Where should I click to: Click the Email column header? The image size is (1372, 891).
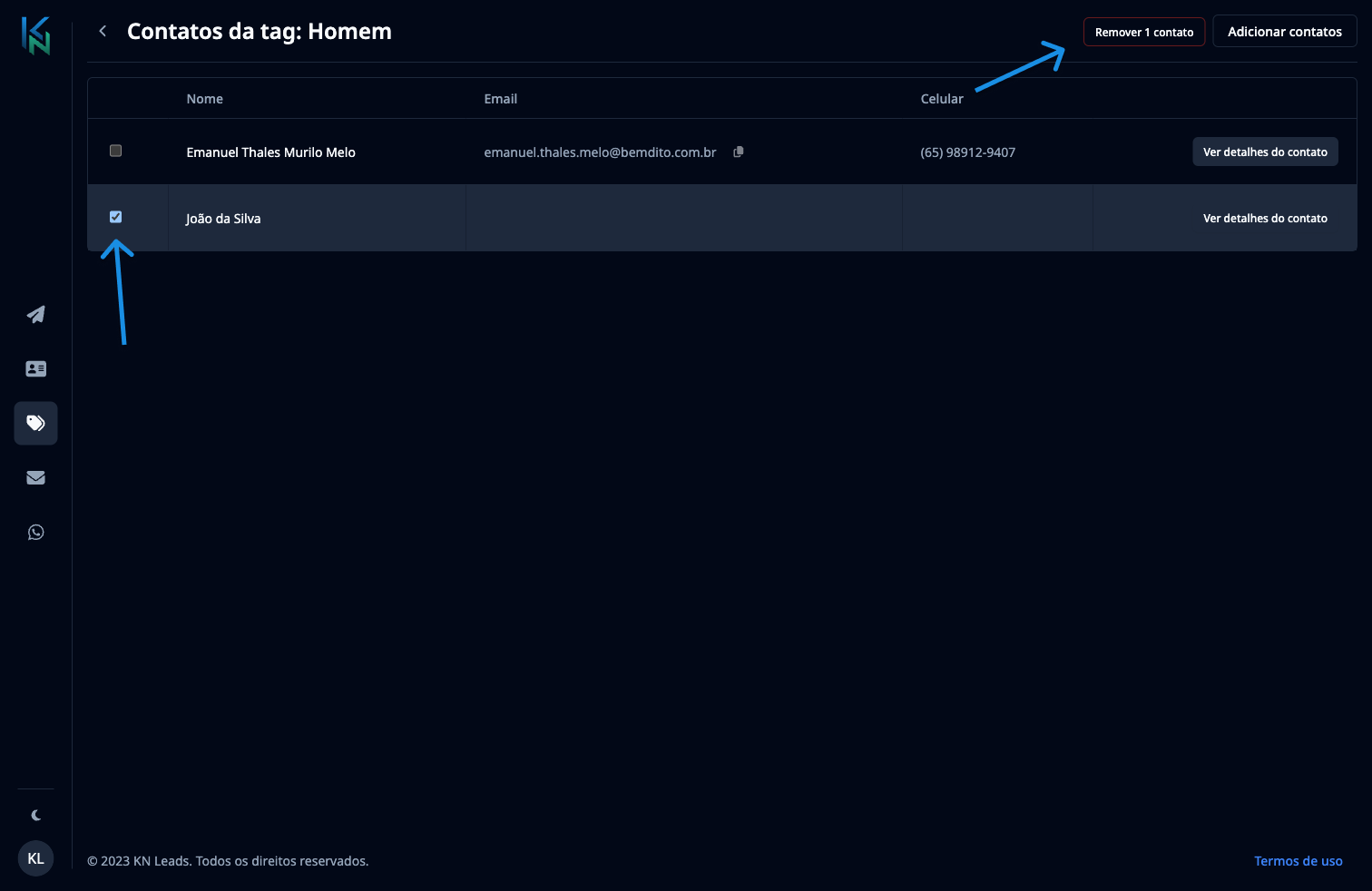[x=501, y=99]
